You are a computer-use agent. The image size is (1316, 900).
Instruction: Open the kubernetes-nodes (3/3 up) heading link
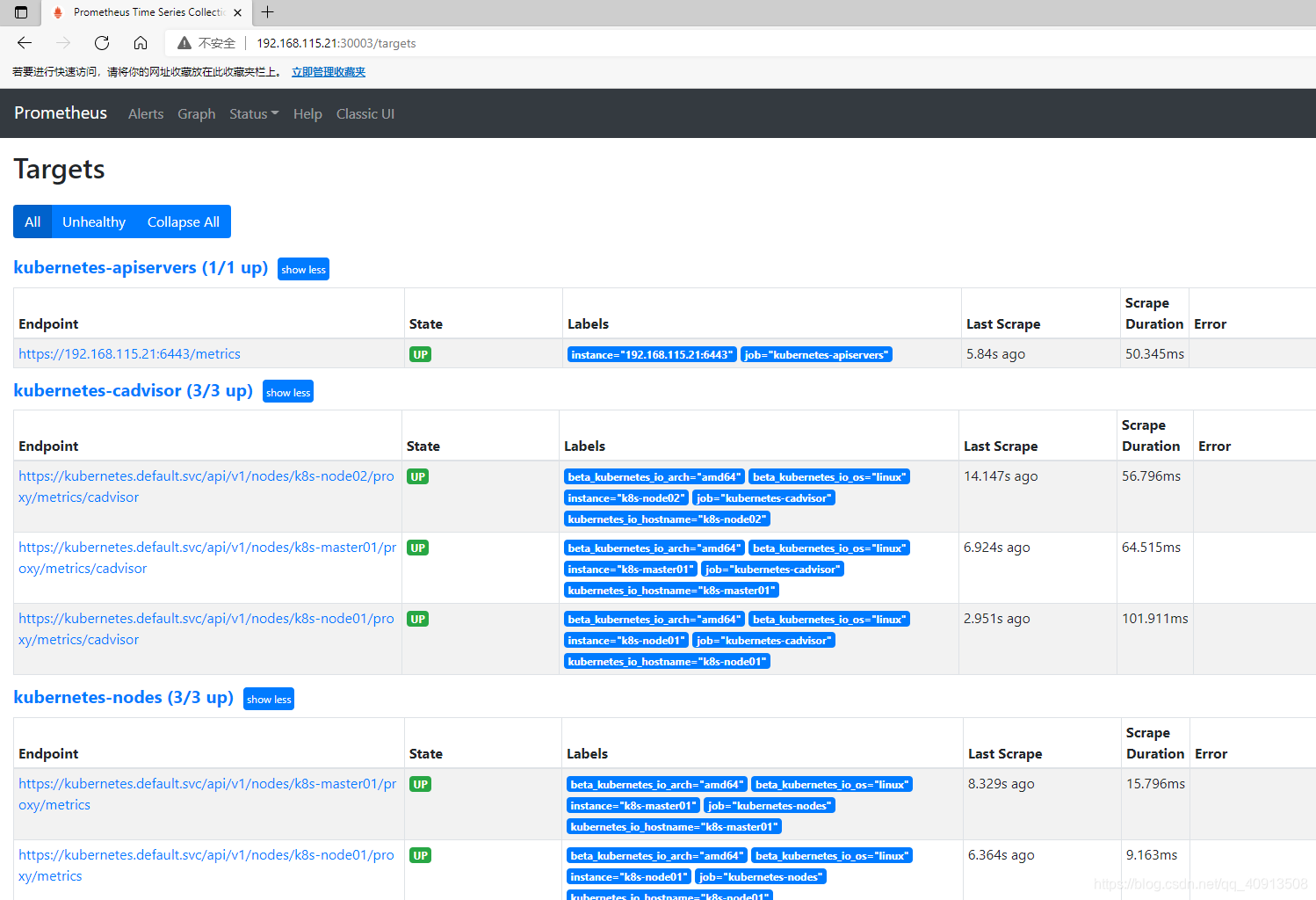coord(124,698)
